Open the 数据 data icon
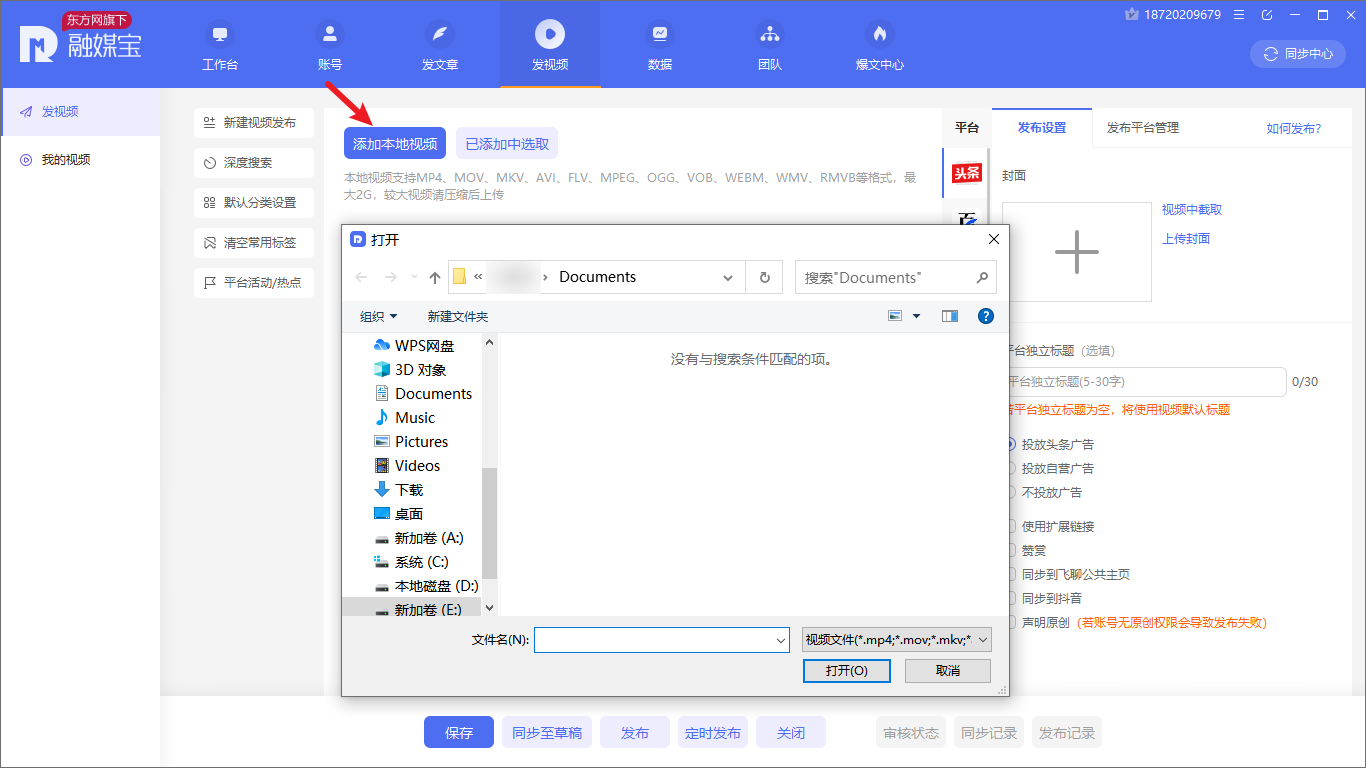Viewport: 1366px width, 768px height. [660, 35]
